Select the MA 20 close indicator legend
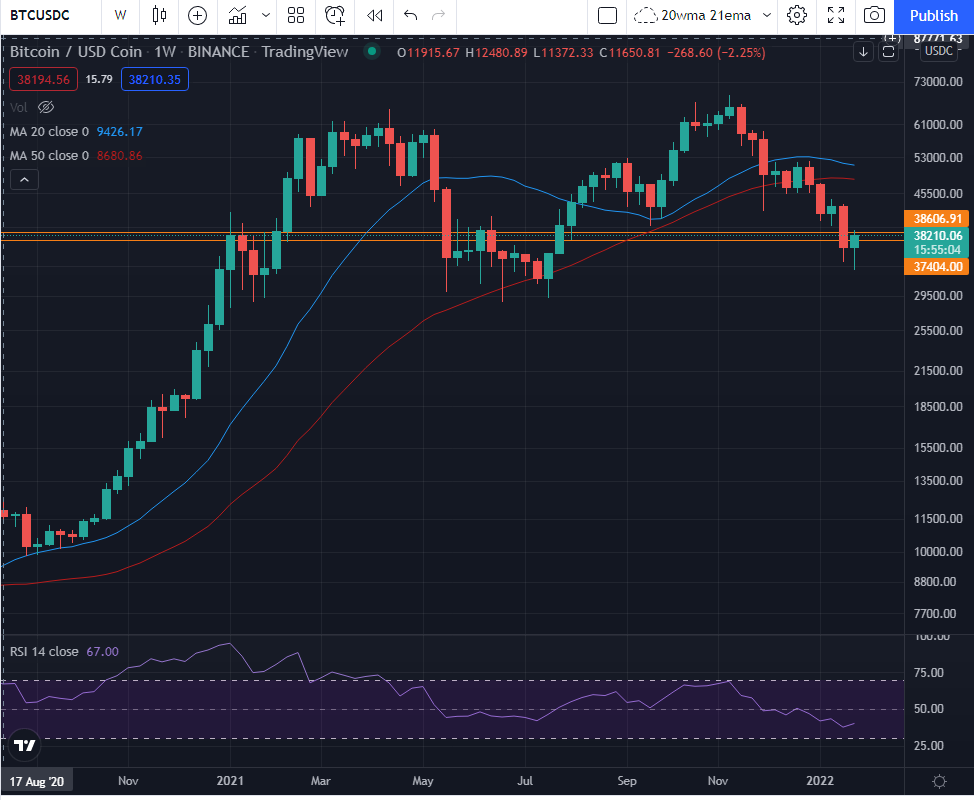The image size is (974, 800). point(49,132)
